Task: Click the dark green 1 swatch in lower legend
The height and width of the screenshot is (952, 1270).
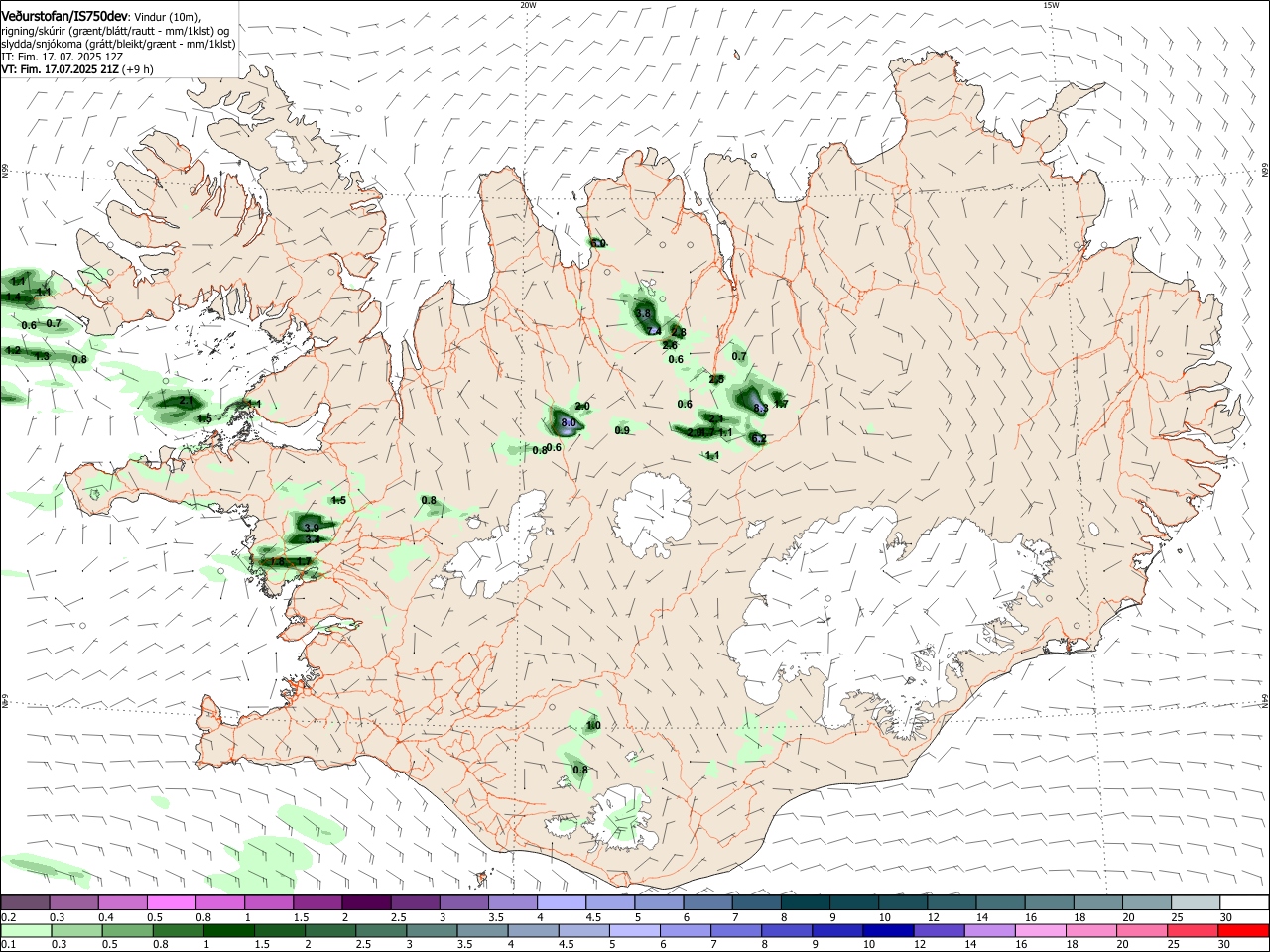Action: coord(229,931)
